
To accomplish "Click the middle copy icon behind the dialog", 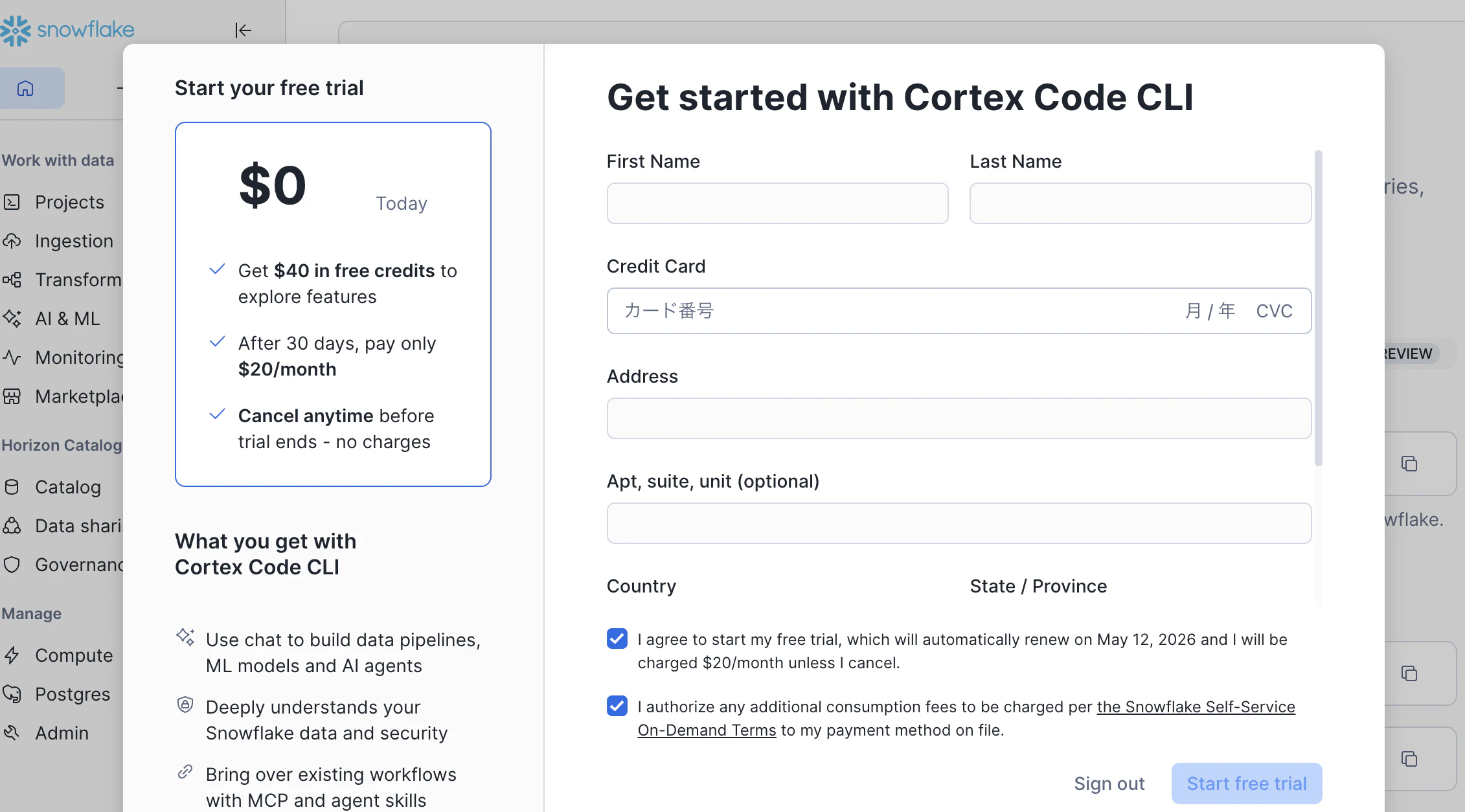I will tap(1409, 673).
